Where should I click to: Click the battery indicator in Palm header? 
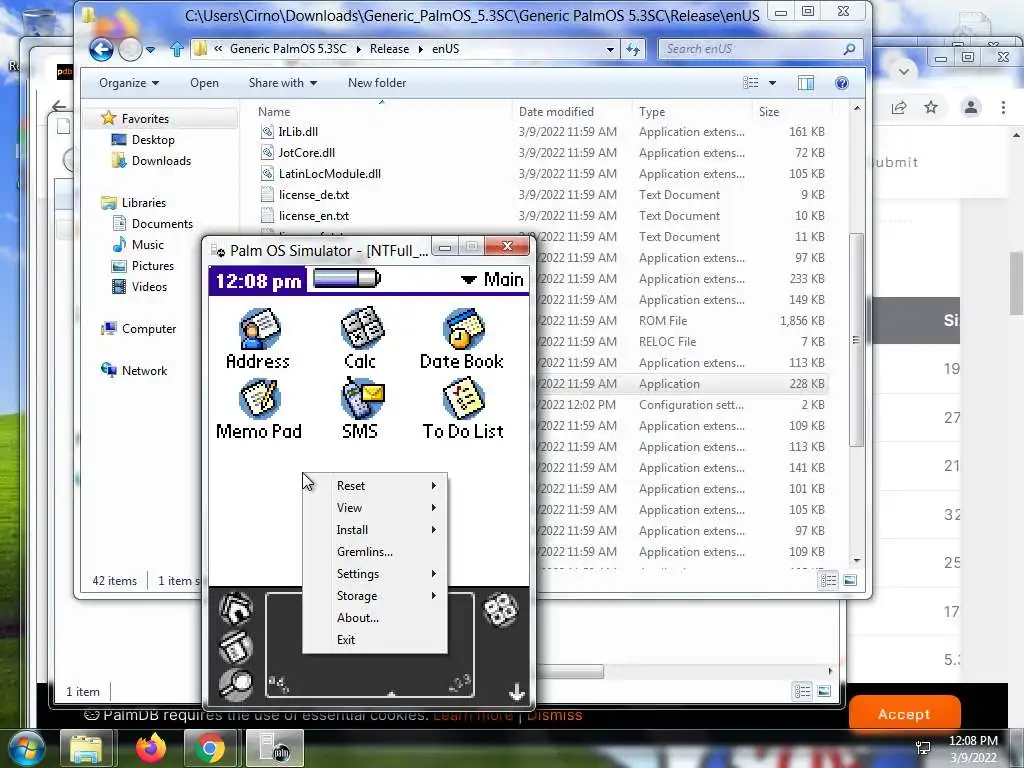click(x=346, y=279)
